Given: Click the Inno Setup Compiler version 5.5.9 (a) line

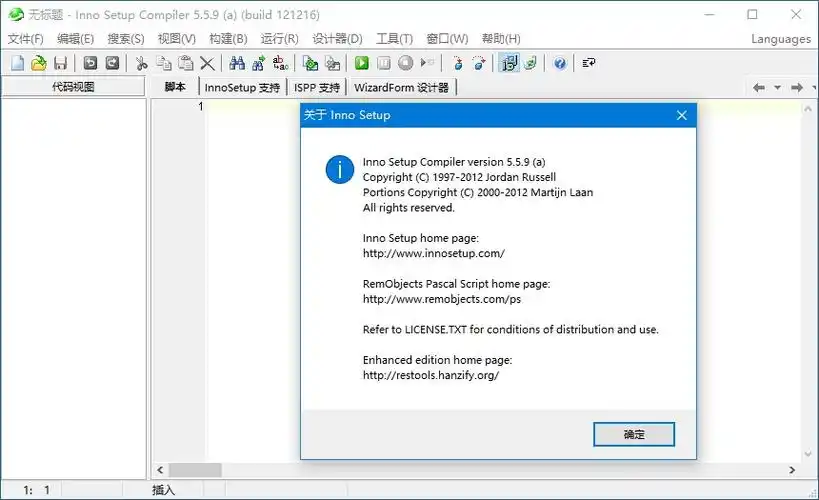Looking at the screenshot, I should 454,162.
